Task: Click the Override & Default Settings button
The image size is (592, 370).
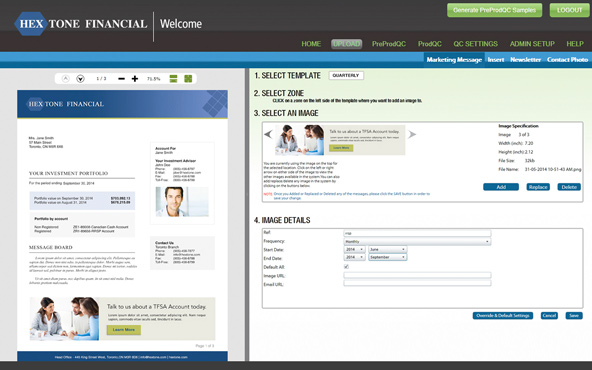Action: [x=503, y=316]
